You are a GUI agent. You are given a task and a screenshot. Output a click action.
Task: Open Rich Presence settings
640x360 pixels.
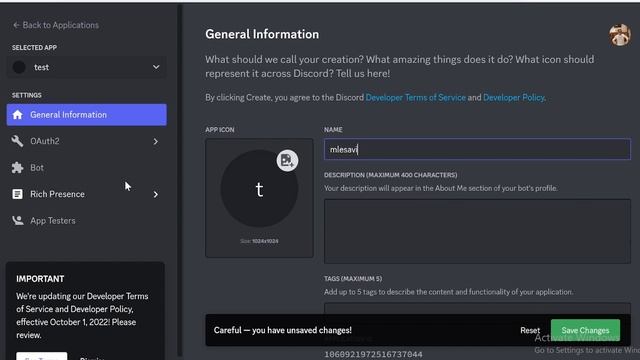(x=87, y=194)
